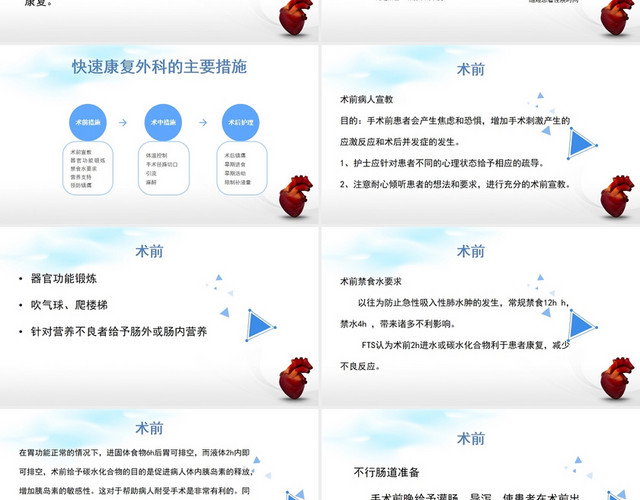Click the 术前禁食水要求 heading
The width and height of the screenshot is (640, 500).
[x=371, y=282]
